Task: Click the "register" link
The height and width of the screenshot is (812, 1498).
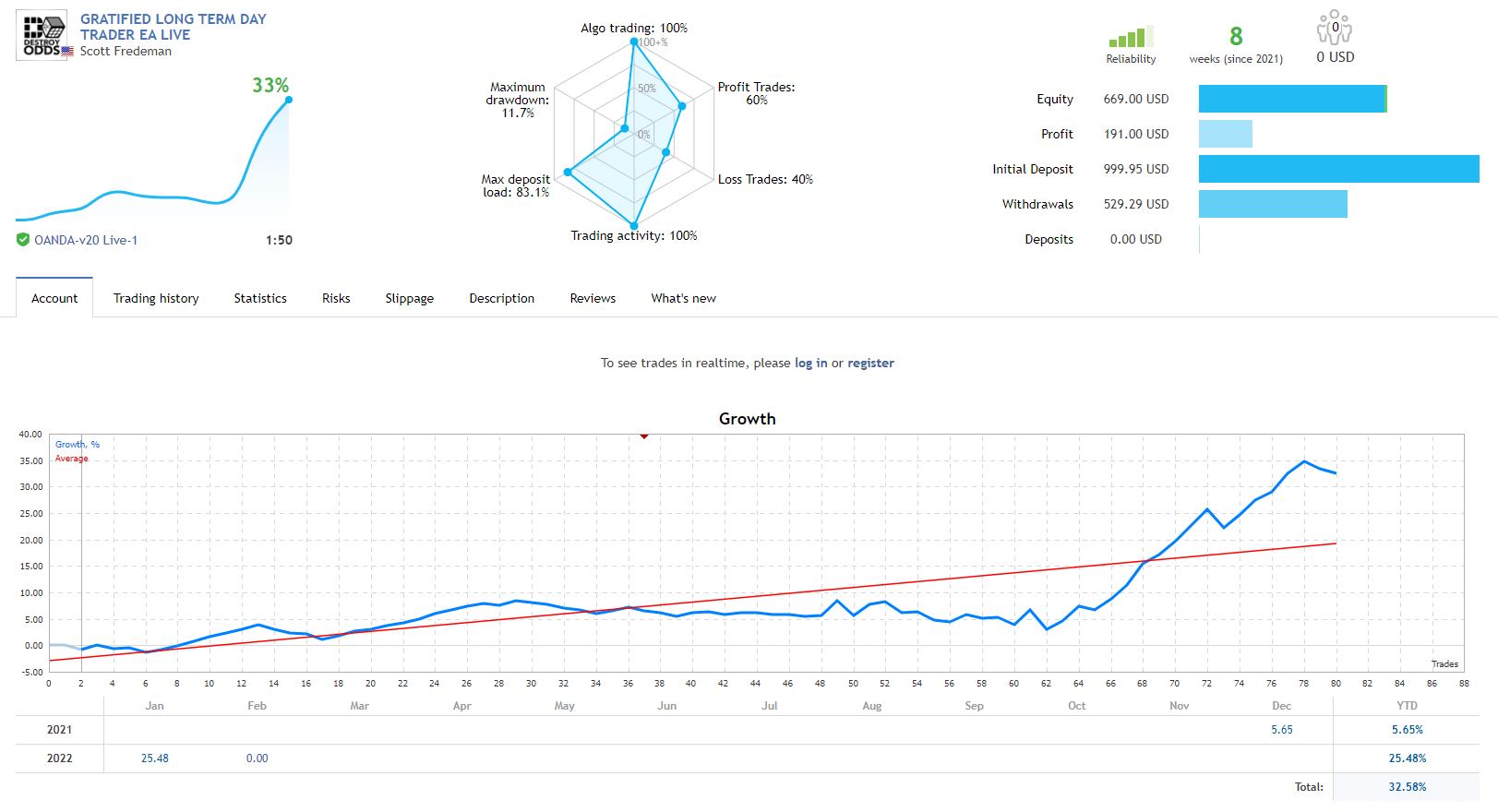Action: (x=870, y=363)
